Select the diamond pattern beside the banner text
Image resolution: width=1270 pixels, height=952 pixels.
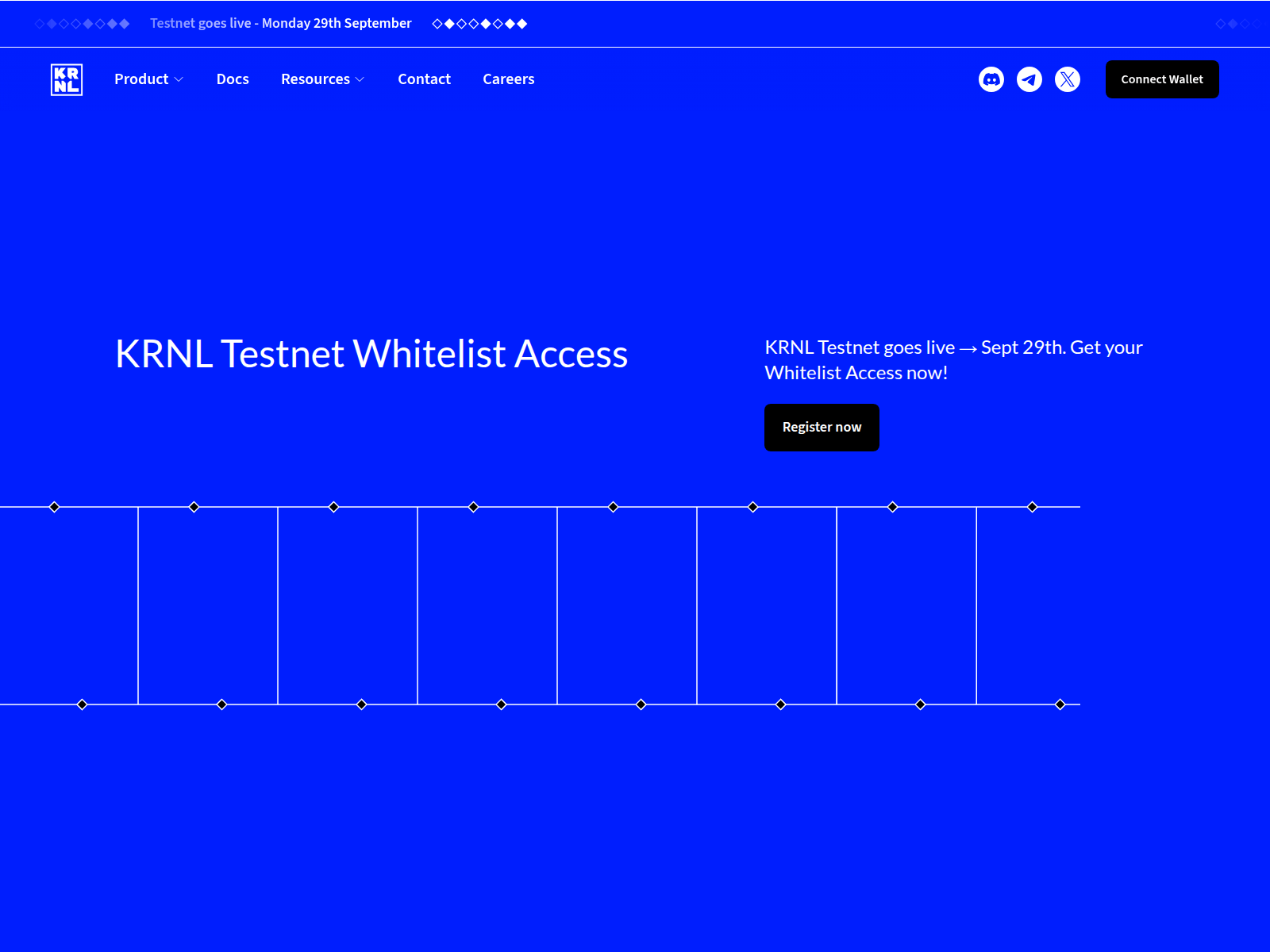(x=83, y=23)
